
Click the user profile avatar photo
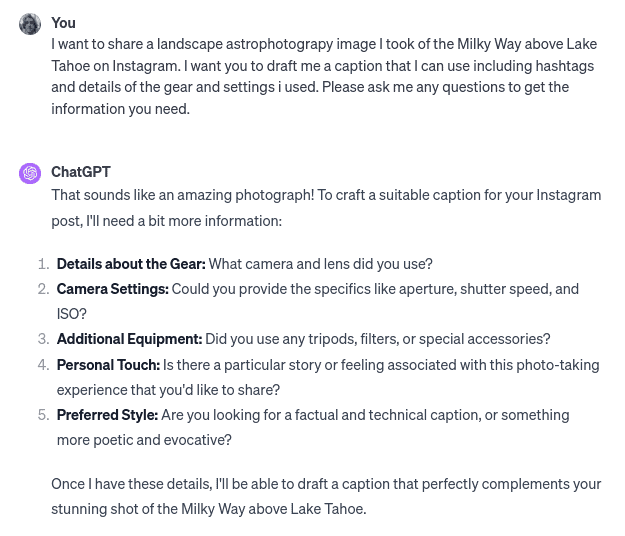(30, 24)
